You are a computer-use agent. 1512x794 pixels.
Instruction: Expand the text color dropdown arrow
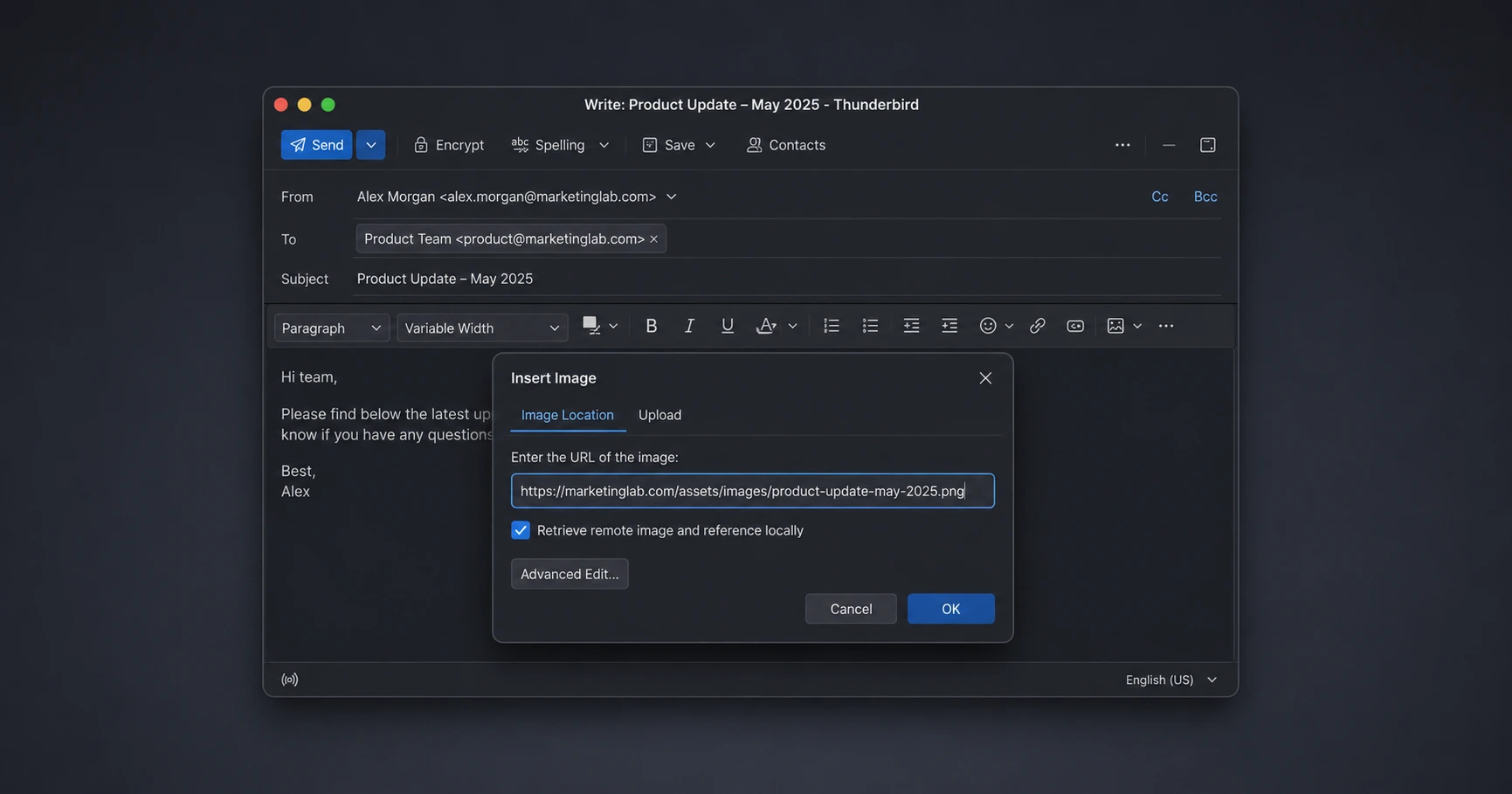613,326
